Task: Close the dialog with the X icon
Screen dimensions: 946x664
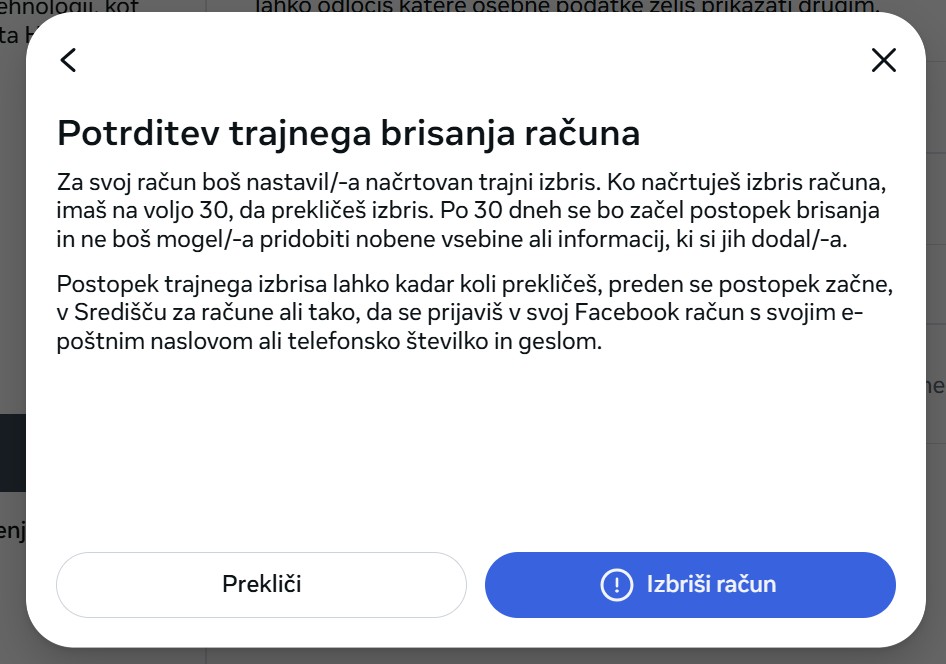Action: (x=884, y=60)
